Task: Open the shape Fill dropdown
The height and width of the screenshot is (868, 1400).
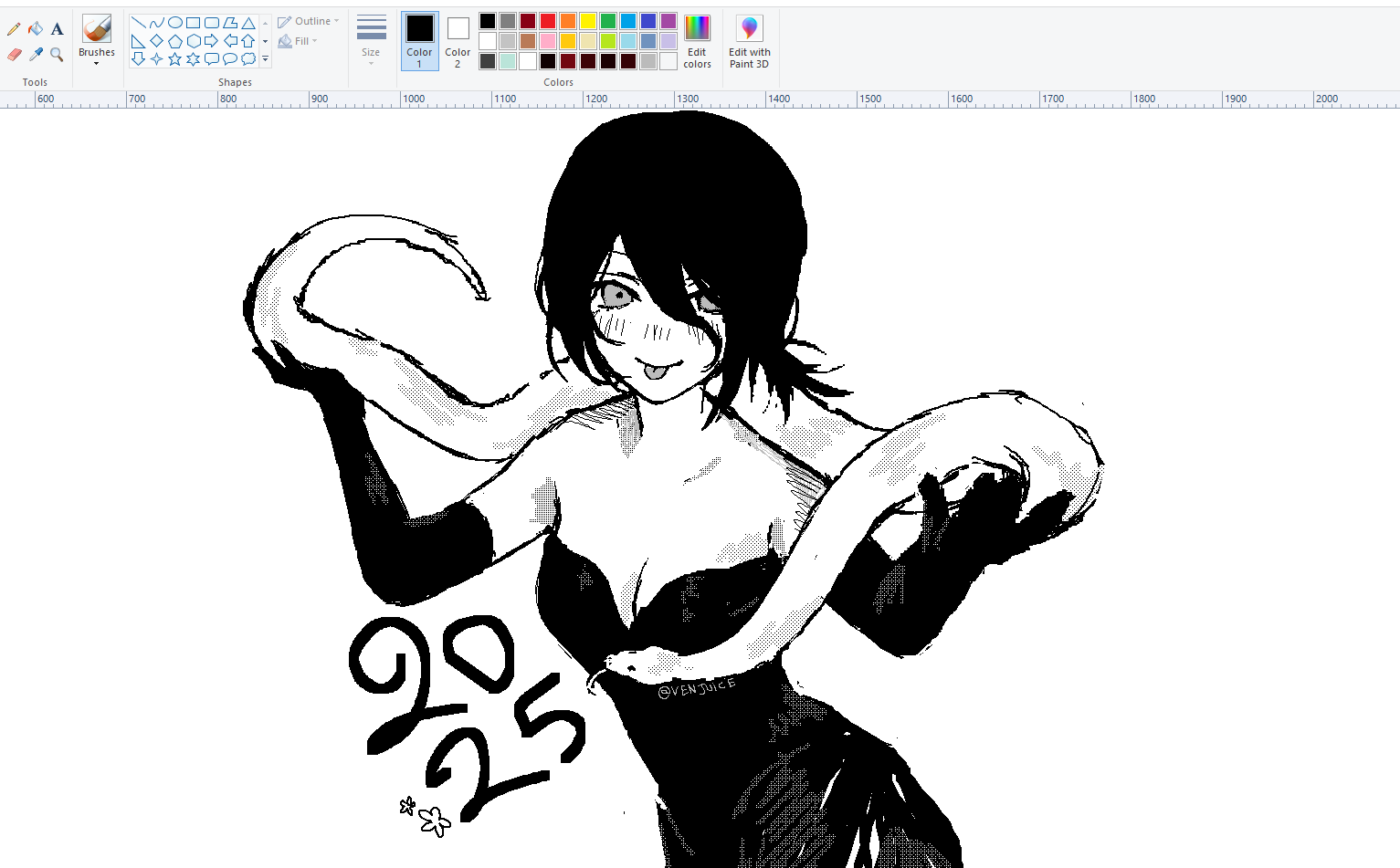Action: pos(298,41)
